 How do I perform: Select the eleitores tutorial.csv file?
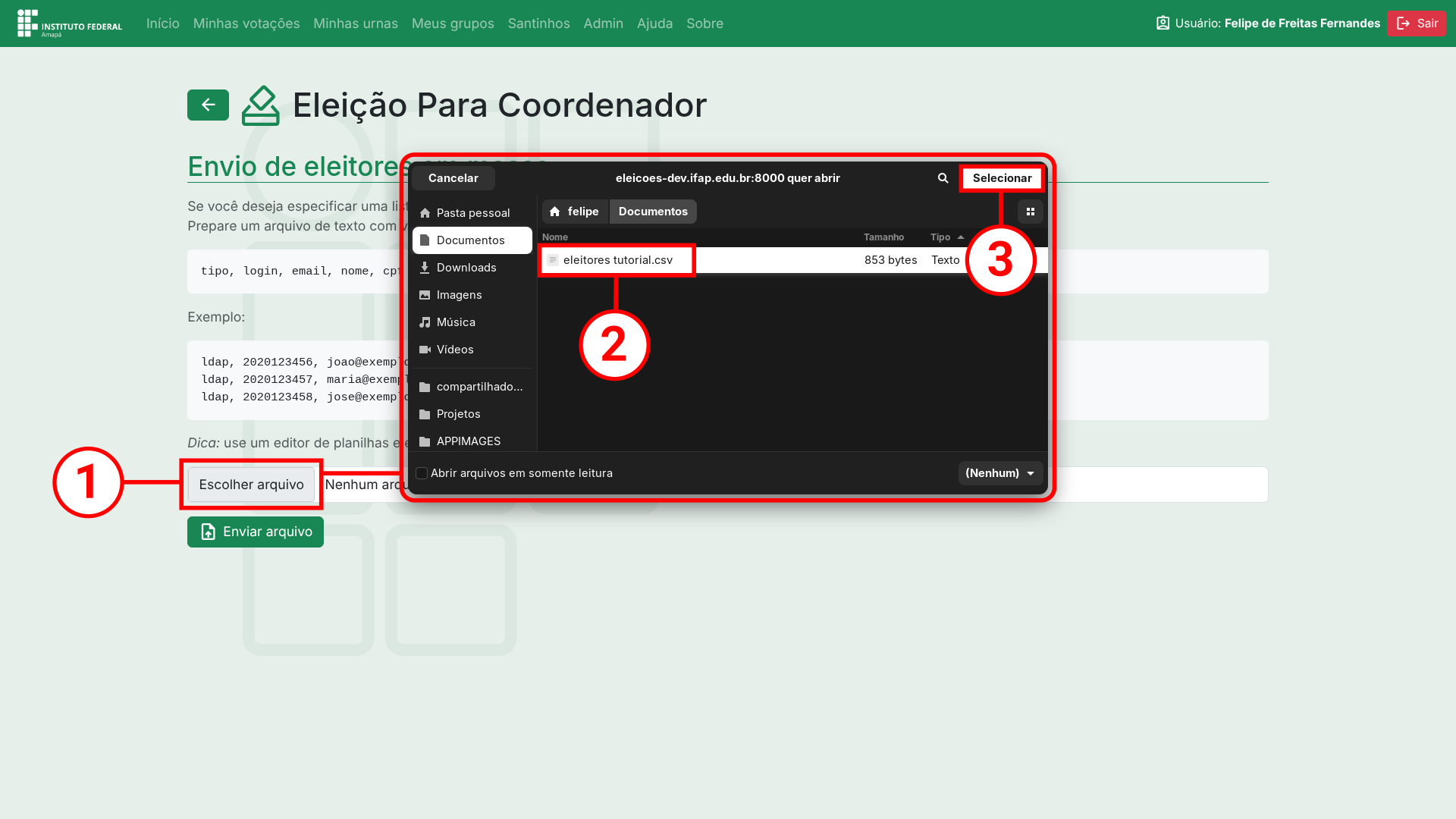[x=617, y=260]
